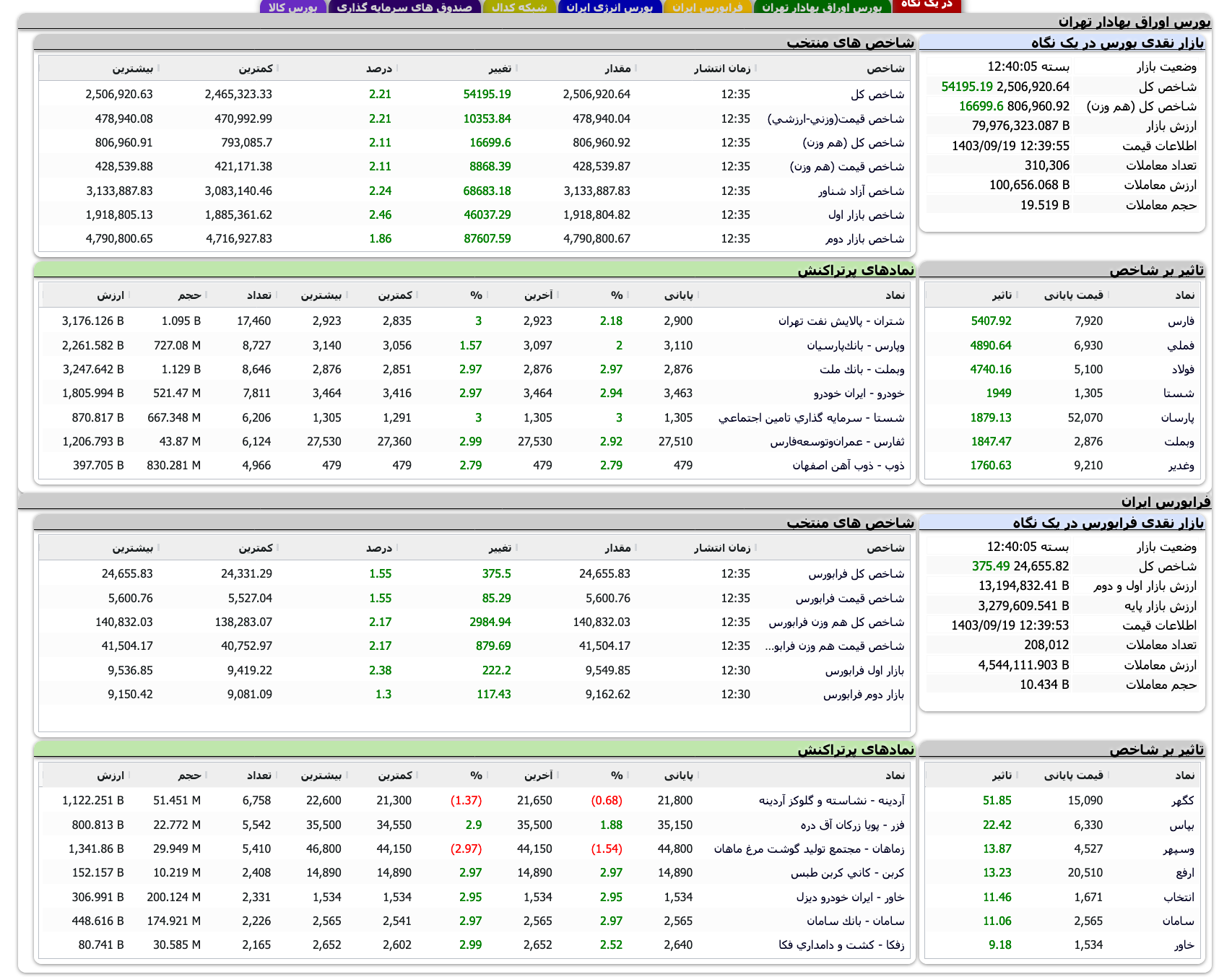
Task: Click sort icon on بیشترین column header
Action: (x=159, y=68)
